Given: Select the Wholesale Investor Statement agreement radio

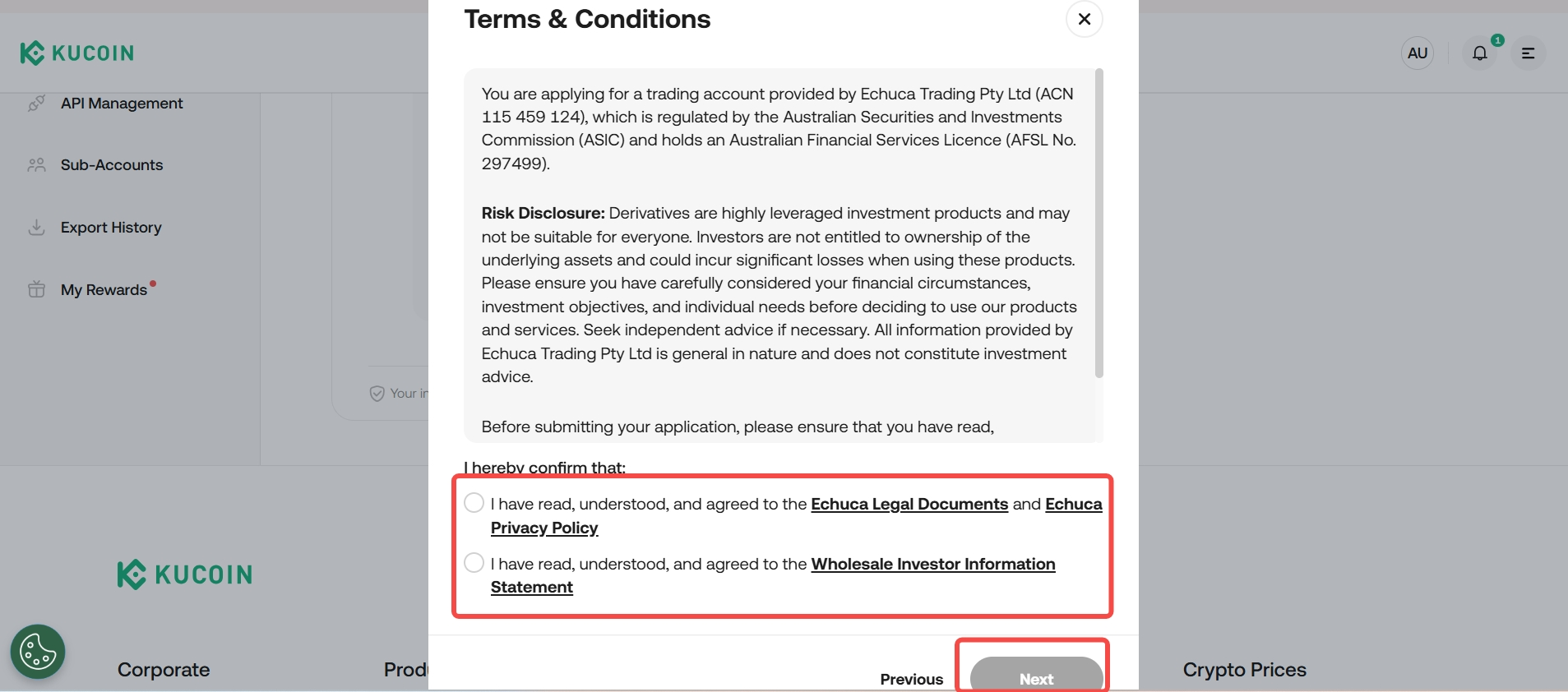Looking at the screenshot, I should click(474, 563).
